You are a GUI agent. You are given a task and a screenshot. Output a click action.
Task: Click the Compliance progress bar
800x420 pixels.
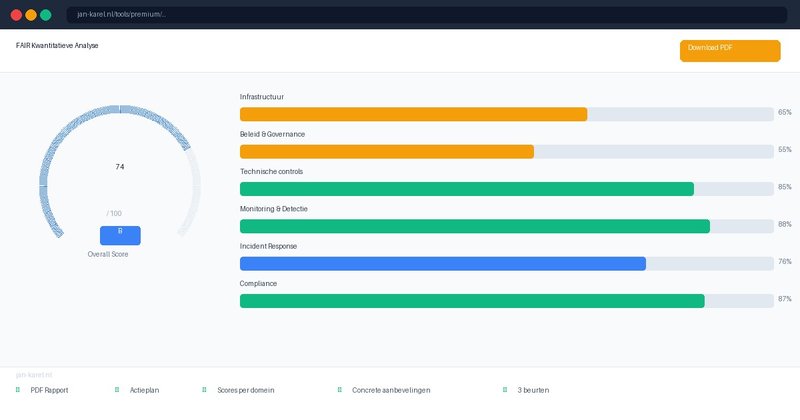tap(472, 301)
